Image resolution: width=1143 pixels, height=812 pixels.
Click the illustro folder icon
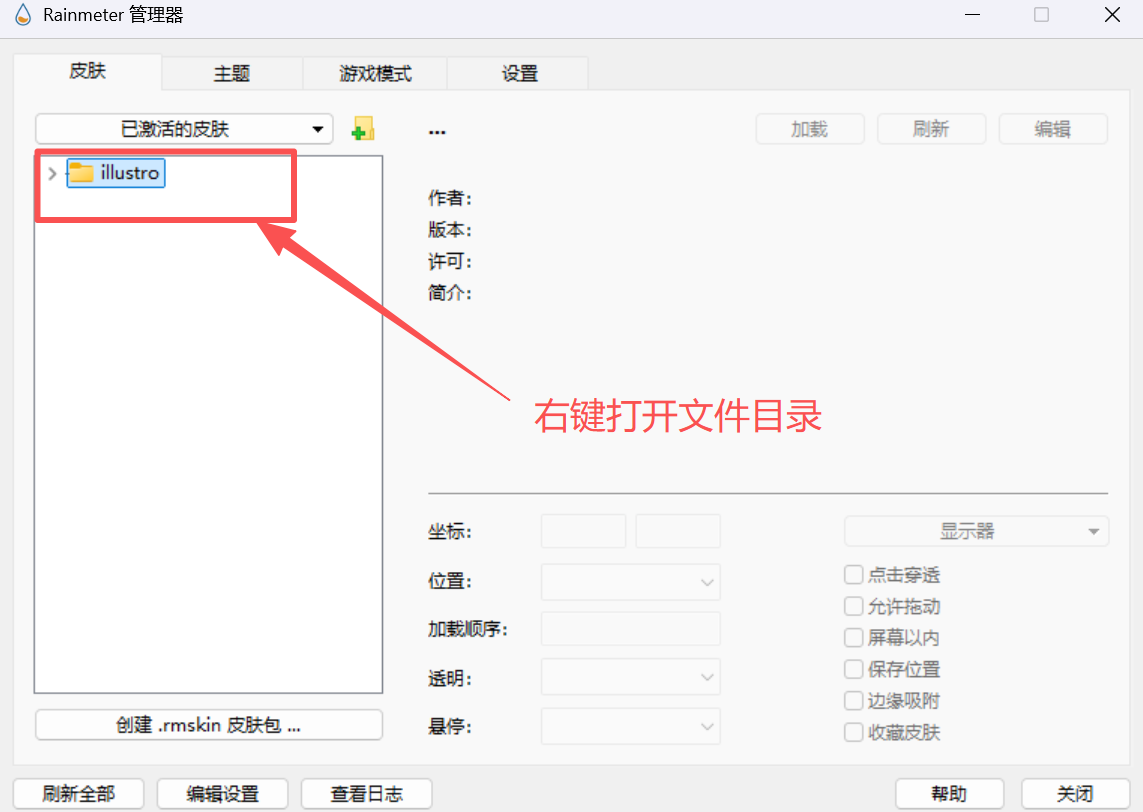tap(81, 173)
